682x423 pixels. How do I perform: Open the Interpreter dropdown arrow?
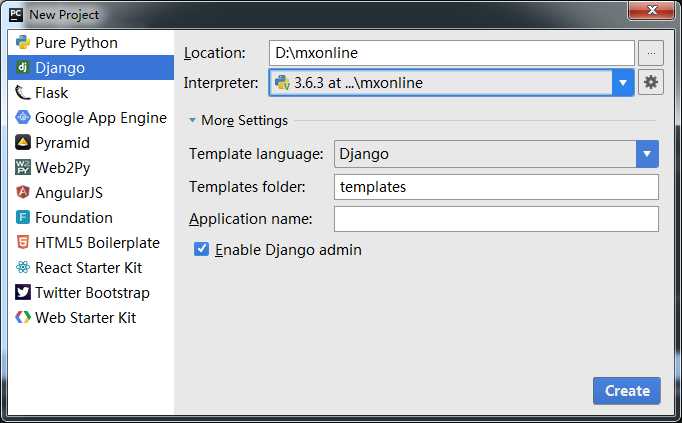[623, 83]
